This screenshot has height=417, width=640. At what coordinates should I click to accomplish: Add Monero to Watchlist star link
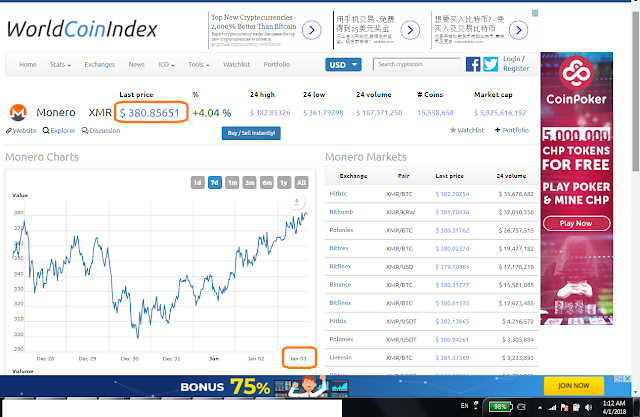pos(467,130)
